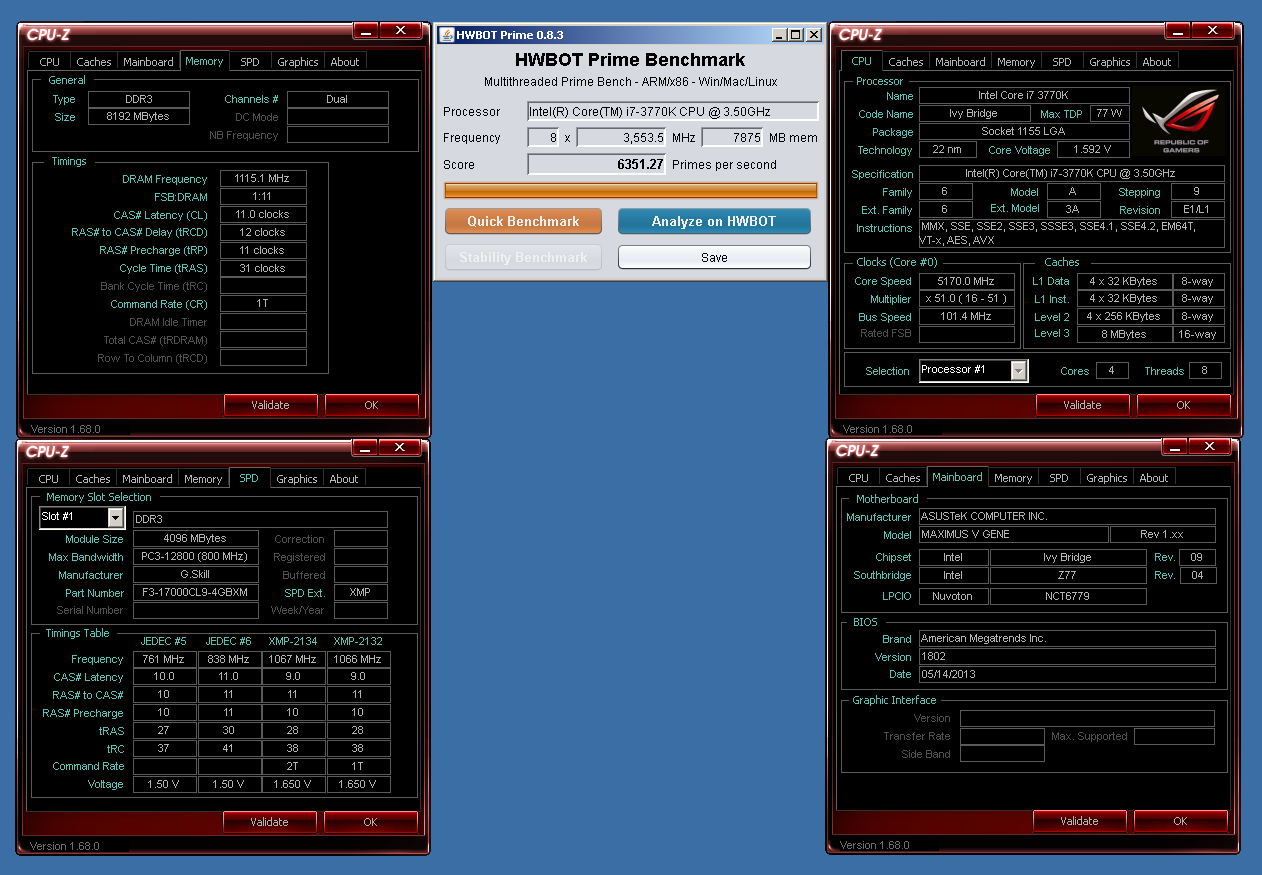The image size is (1262, 875).
Task: Click FSB:DRAM value 1:11
Action: 263,197
